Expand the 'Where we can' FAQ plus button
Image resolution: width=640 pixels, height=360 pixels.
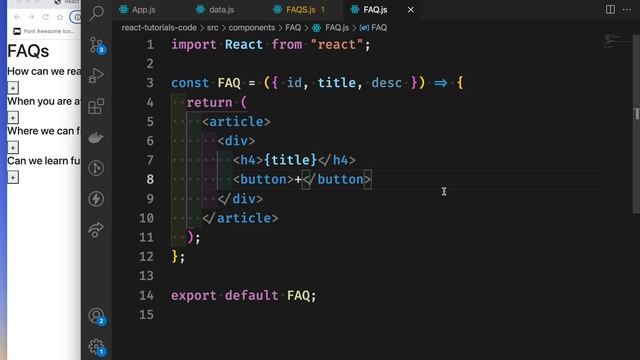click(x=13, y=147)
